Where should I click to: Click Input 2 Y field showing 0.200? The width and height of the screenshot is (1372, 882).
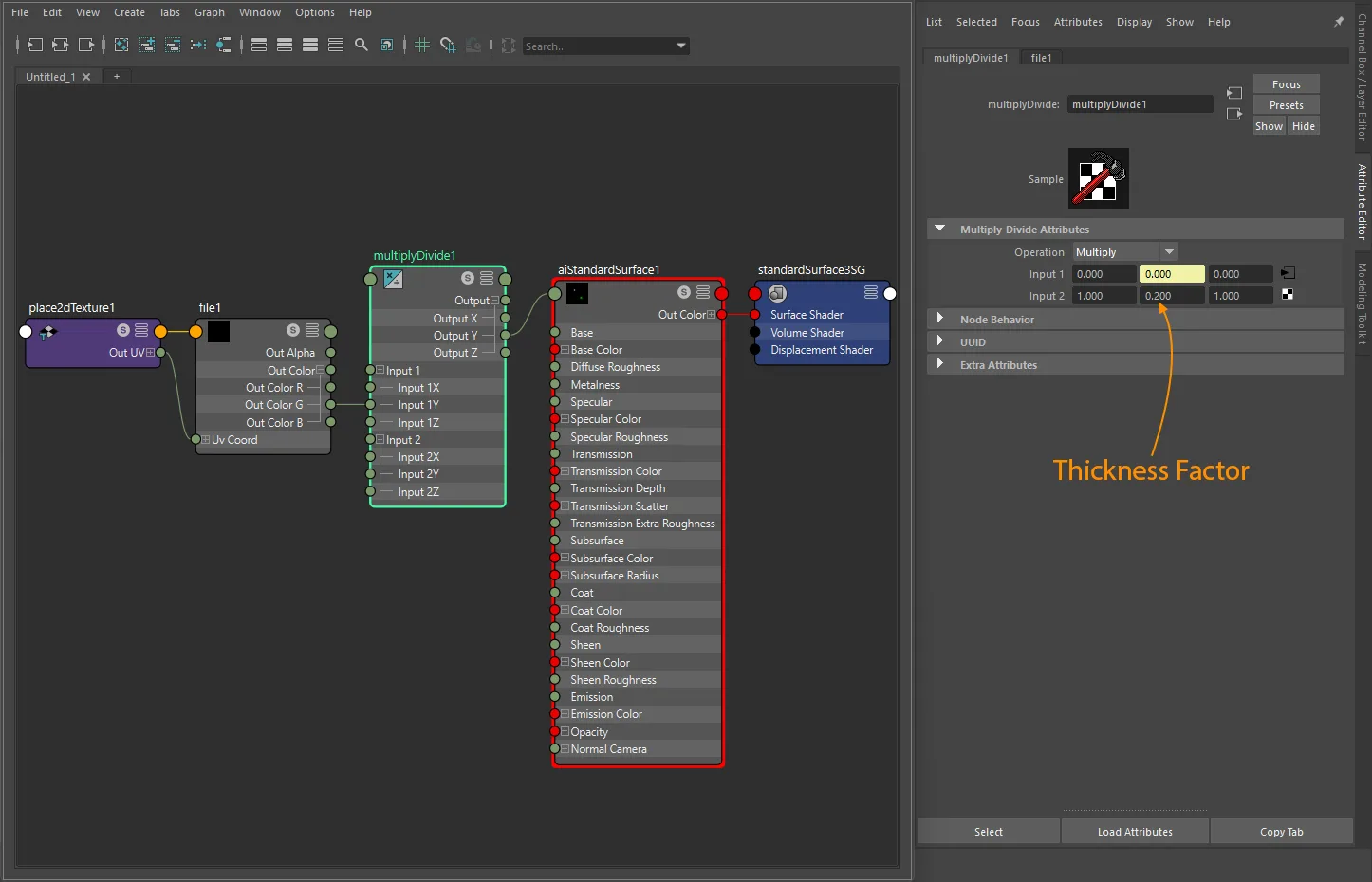tap(1173, 296)
